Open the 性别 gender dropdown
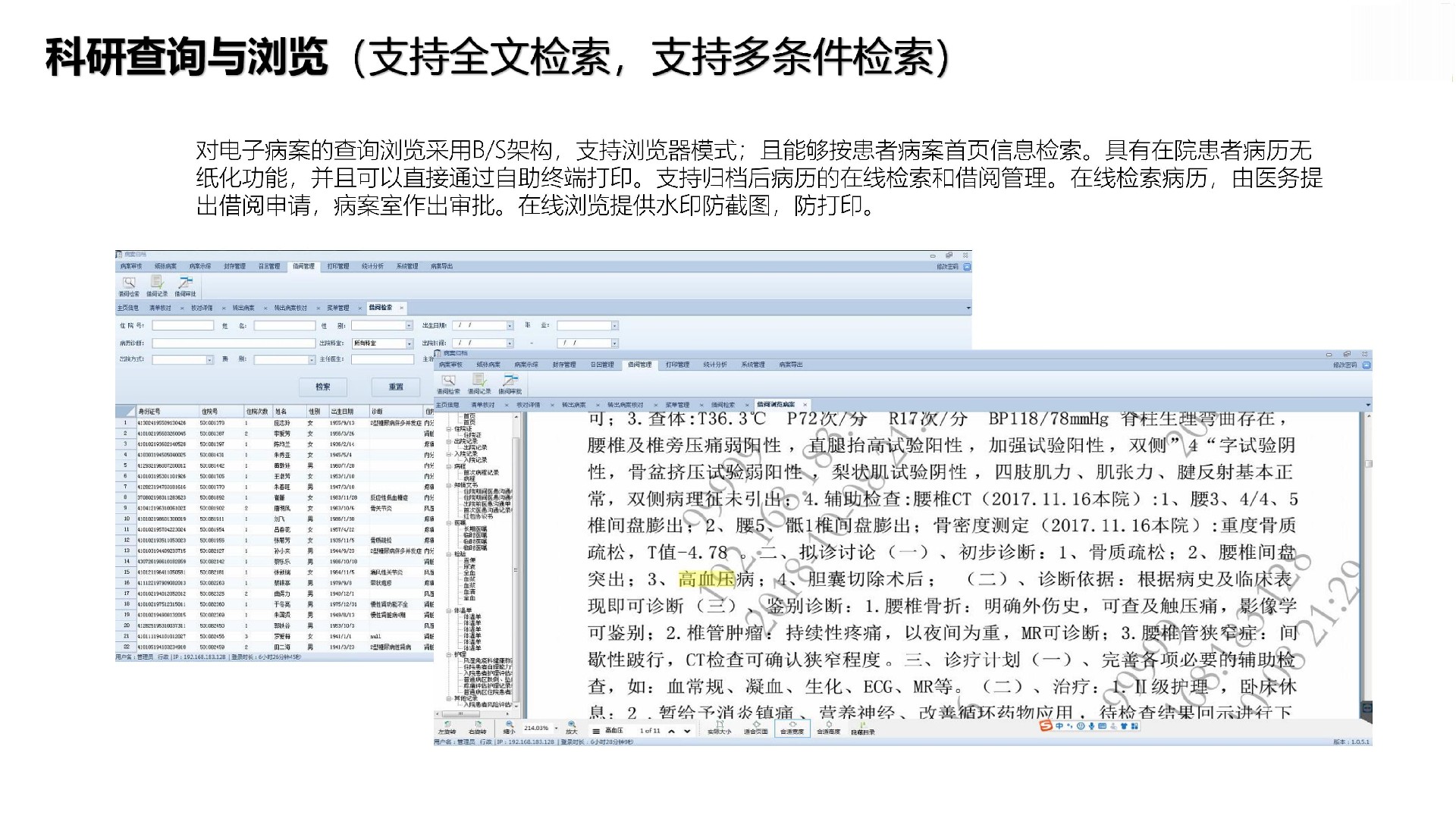The width and height of the screenshot is (1456, 818). (x=409, y=325)
